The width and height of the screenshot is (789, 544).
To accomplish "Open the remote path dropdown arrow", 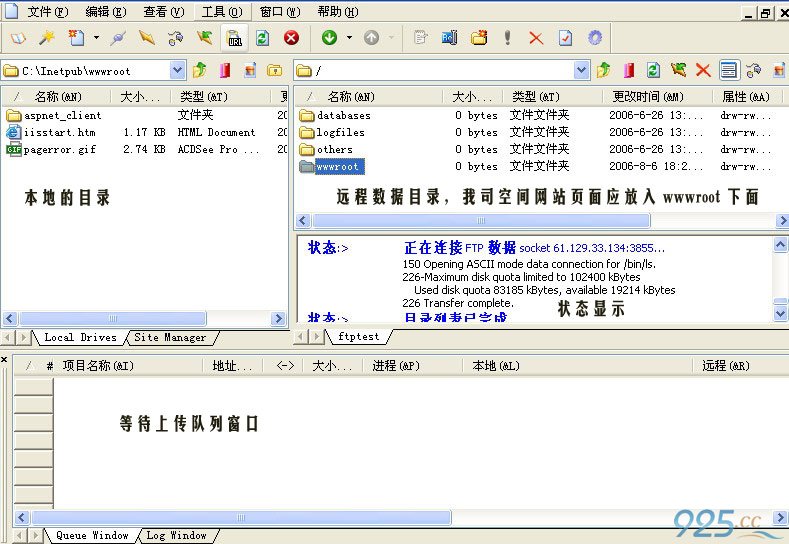I will [x=581, y=70].
